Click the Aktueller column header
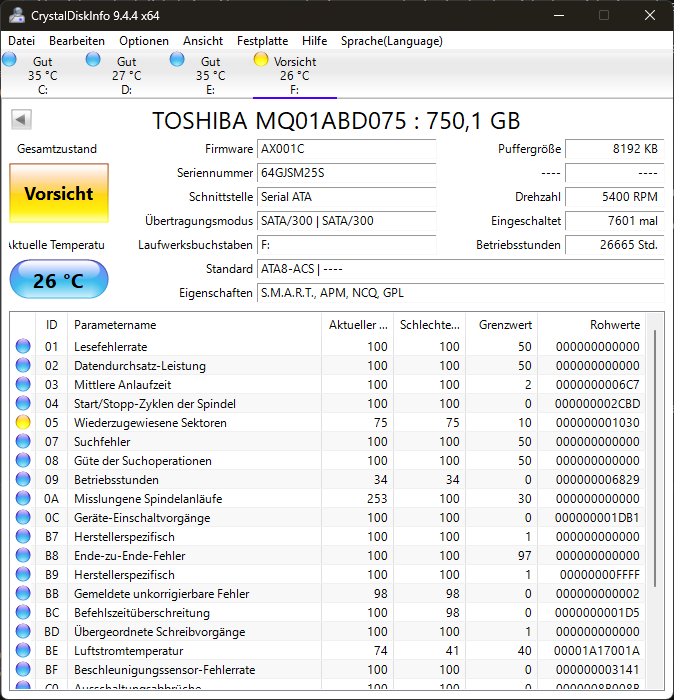This screenshot has width=674, height=700. point(358,325)
